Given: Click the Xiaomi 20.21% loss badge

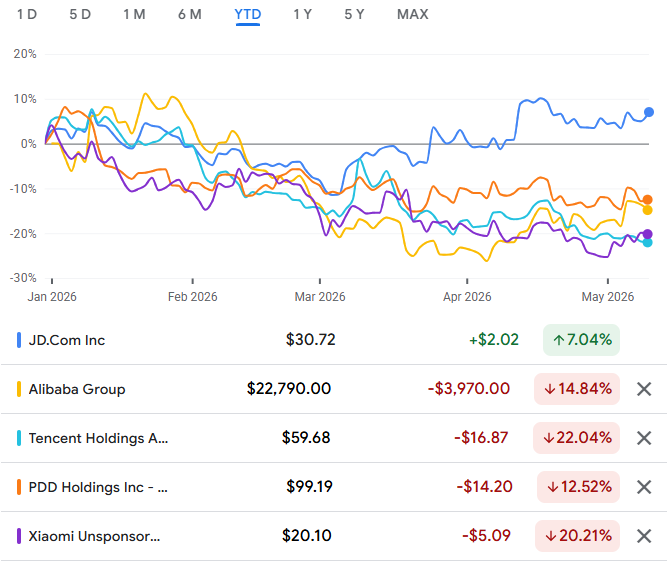Looking at the screenshot, I should [x=578, y=536].
